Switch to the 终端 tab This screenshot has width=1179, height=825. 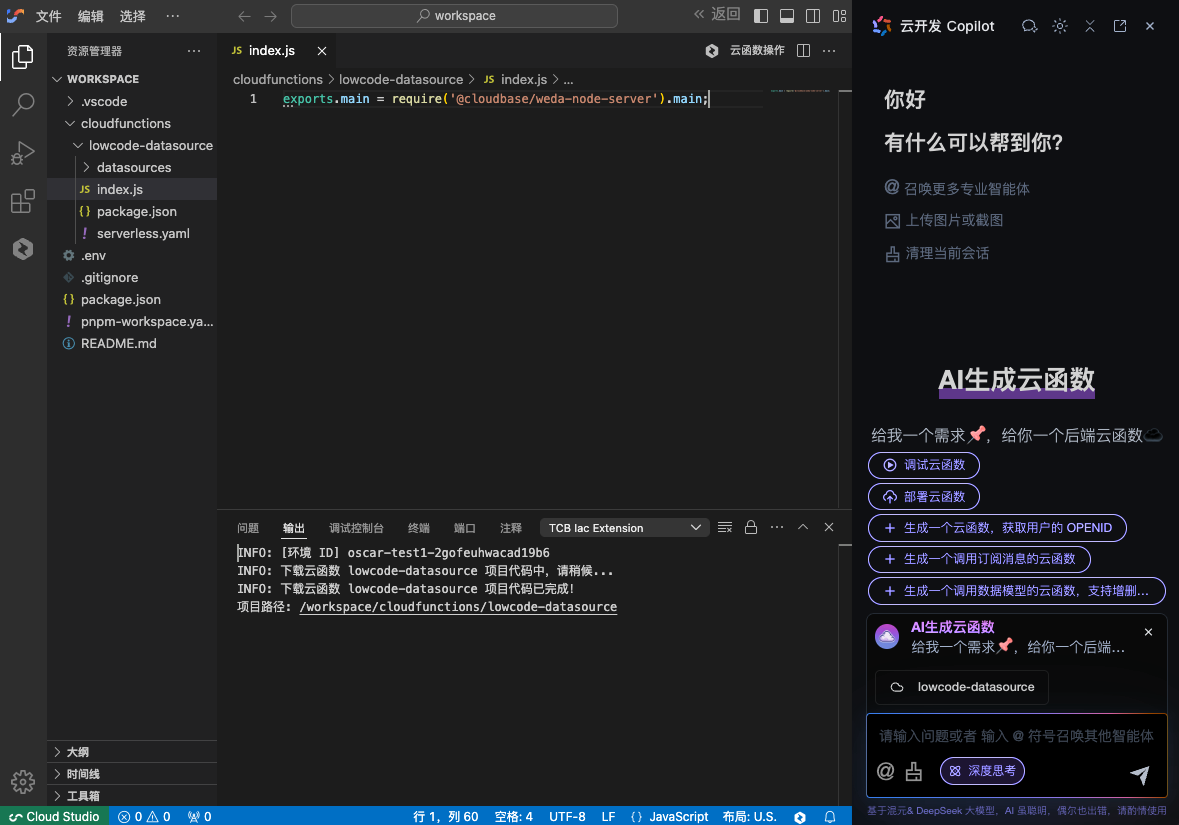coord(419,528)
